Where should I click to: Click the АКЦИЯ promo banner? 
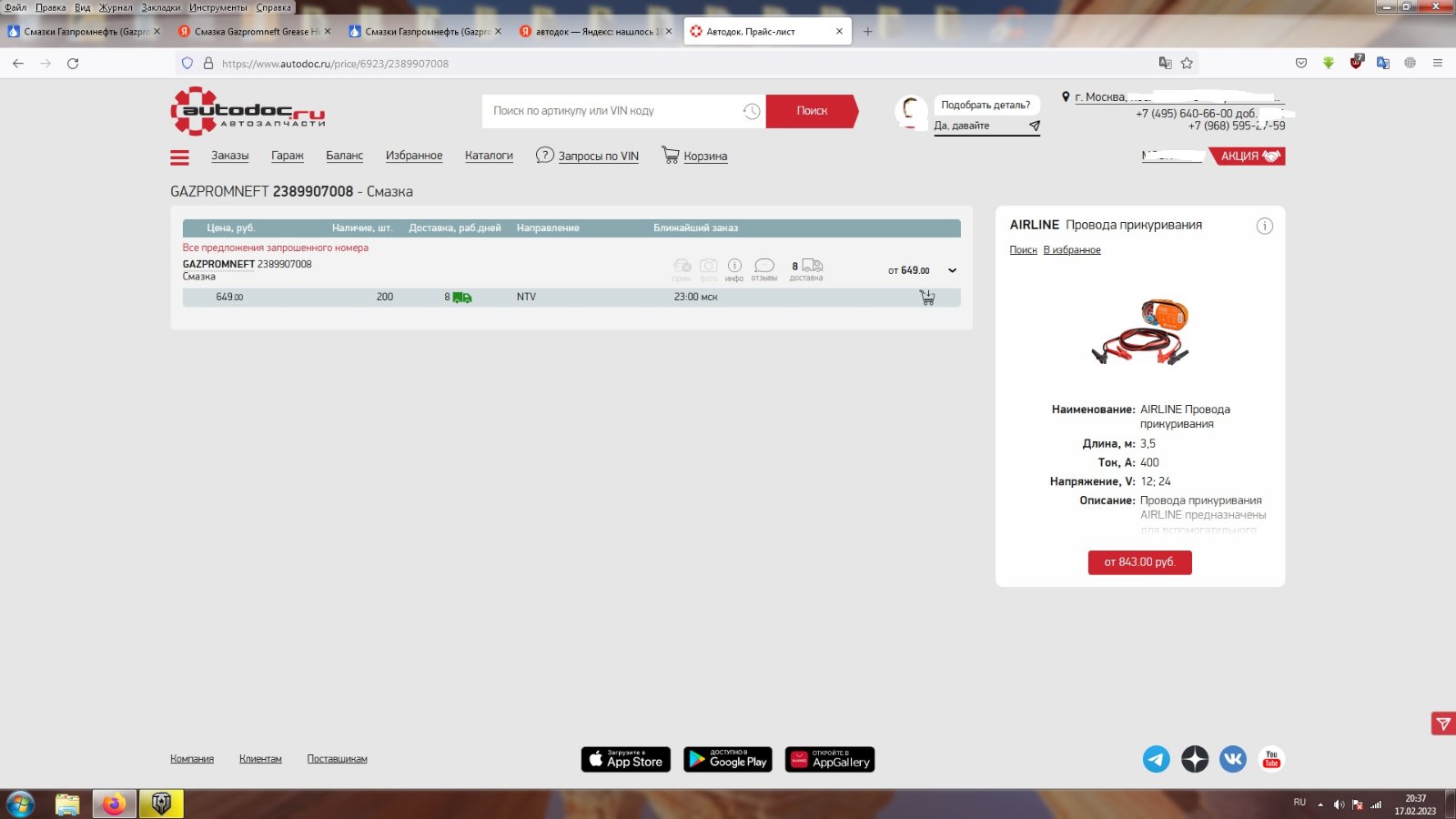(x=1248, y=157)
